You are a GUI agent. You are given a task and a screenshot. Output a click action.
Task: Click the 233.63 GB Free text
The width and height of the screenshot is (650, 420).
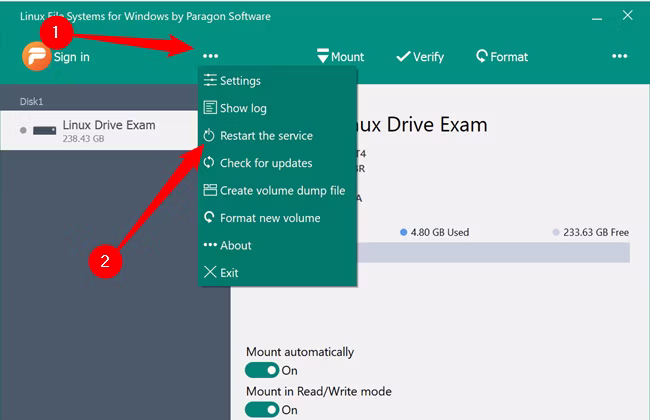point(596,232)
